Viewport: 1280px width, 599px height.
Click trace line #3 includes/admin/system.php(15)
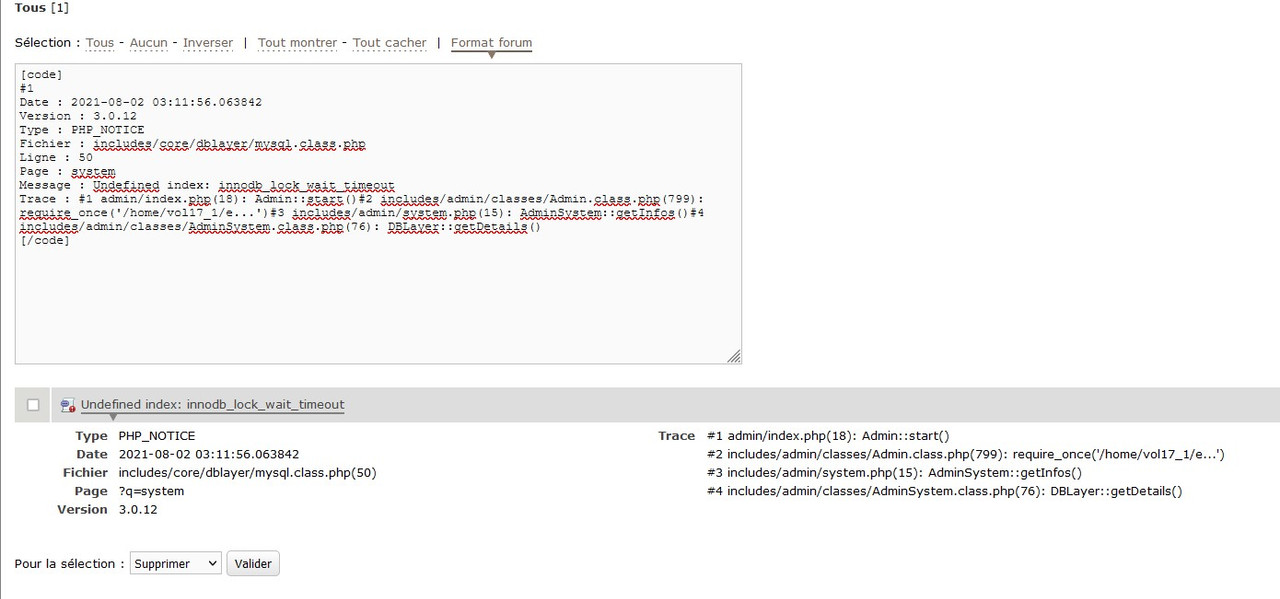(895, 473)
